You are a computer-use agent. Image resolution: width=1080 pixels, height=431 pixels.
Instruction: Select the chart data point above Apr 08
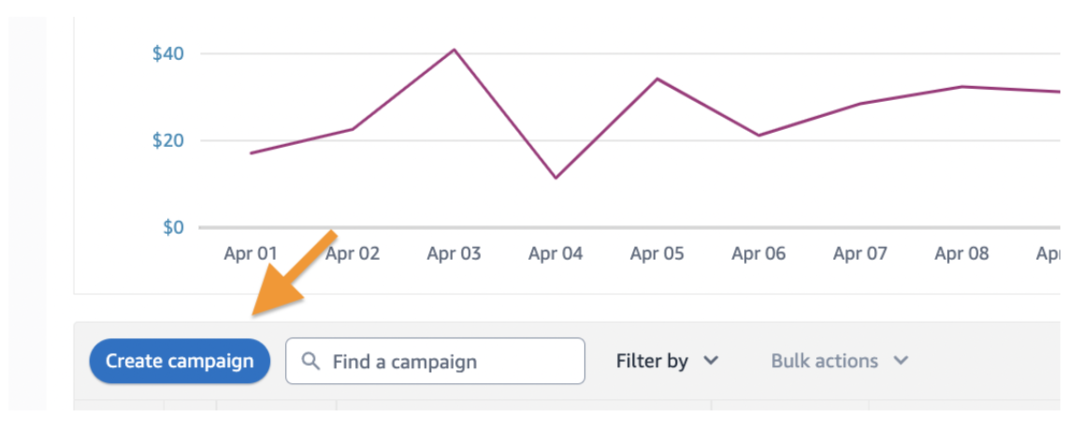click(x=962, y=87)
